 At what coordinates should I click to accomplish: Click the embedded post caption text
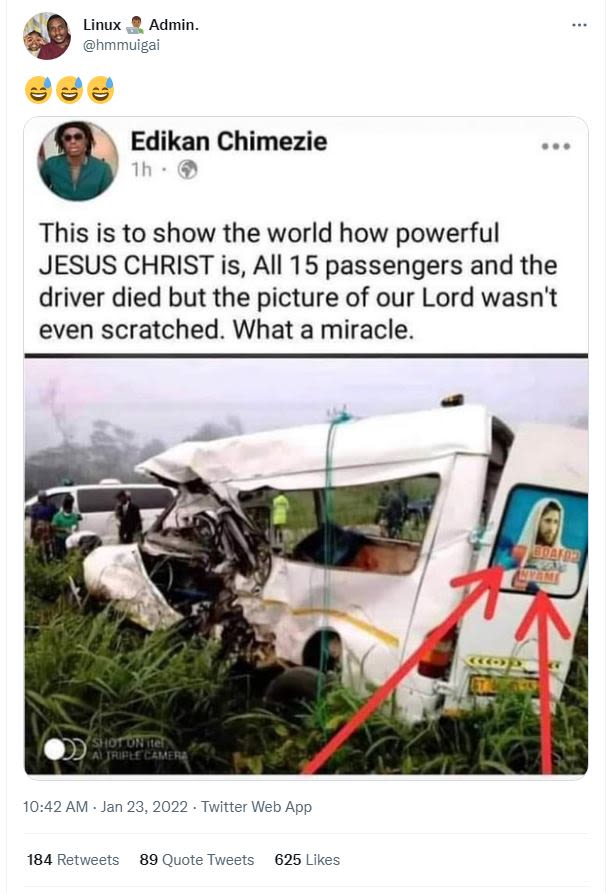[x=298, y=281]
